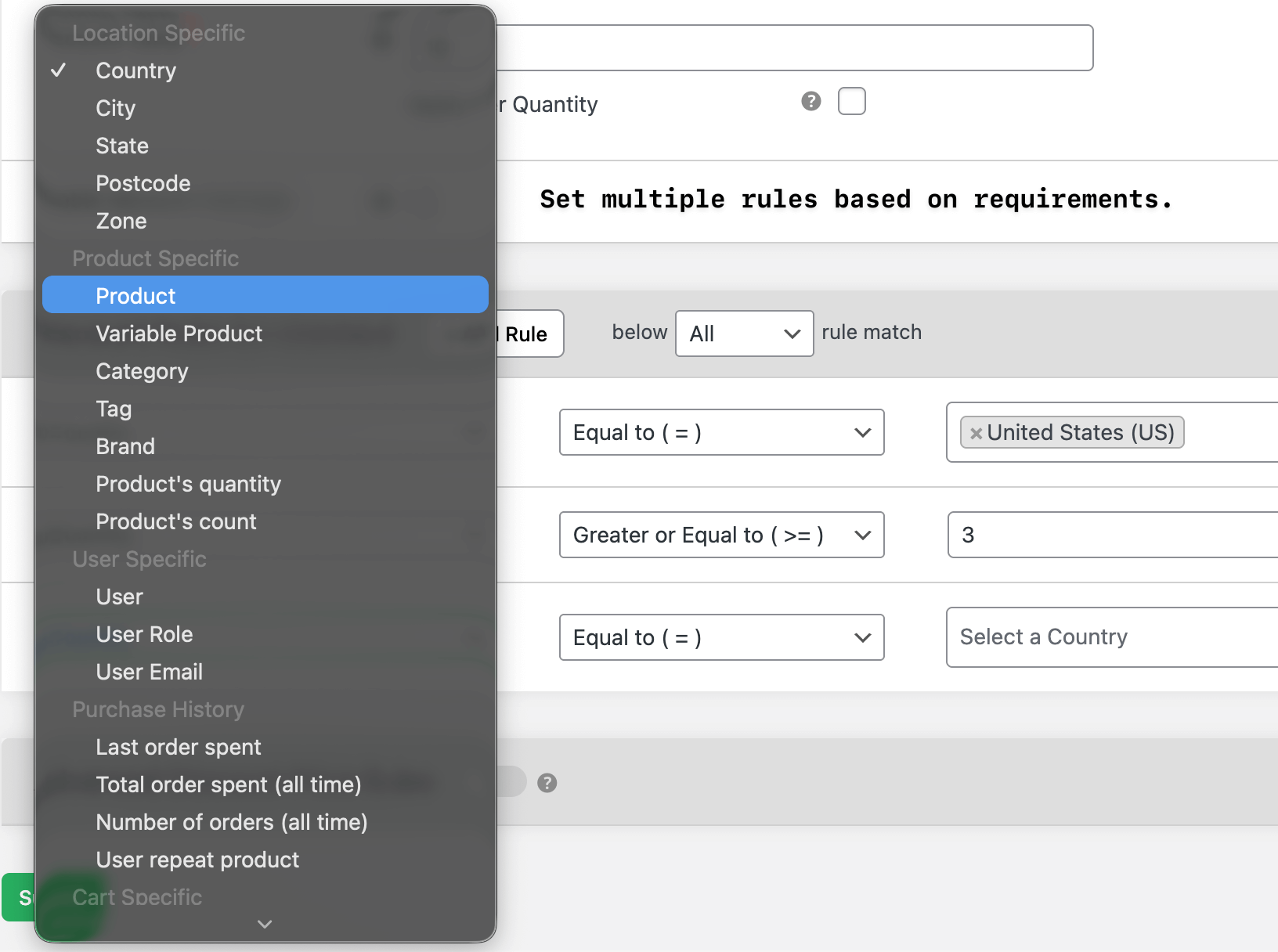Click the checkmark next to Country
The image size is (1278, 952).
[58, 70]
